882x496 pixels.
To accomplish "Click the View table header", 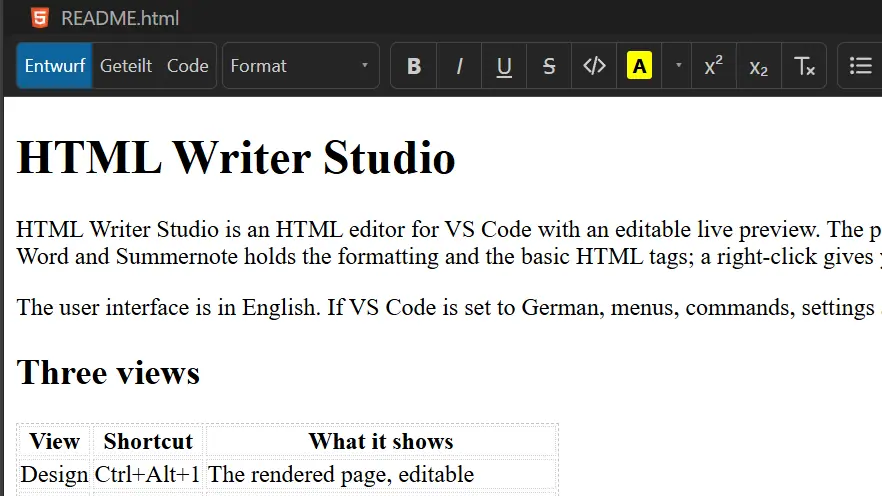I will (55, 441).
